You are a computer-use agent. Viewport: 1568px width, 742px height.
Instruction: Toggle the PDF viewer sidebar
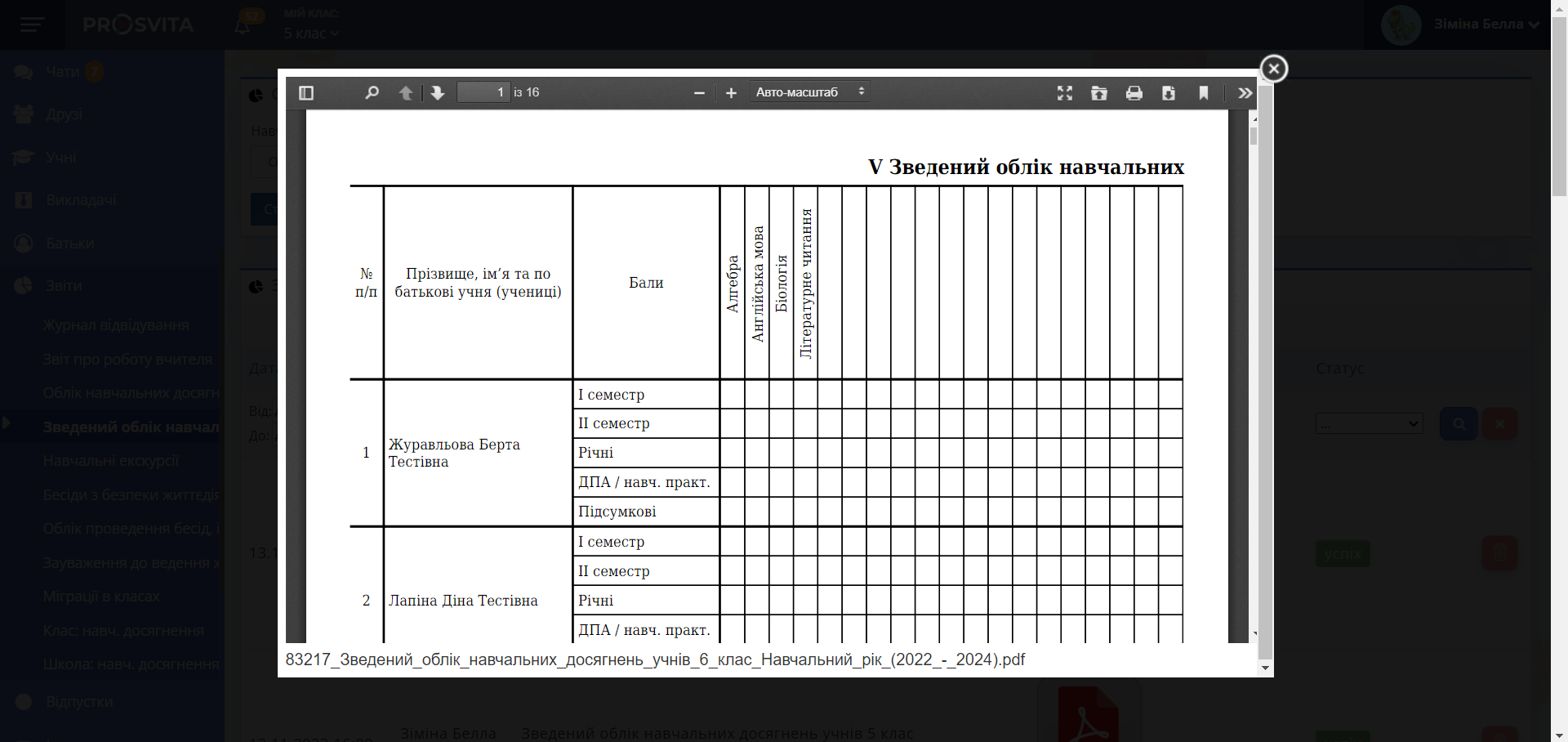click(x=306, y=93)
